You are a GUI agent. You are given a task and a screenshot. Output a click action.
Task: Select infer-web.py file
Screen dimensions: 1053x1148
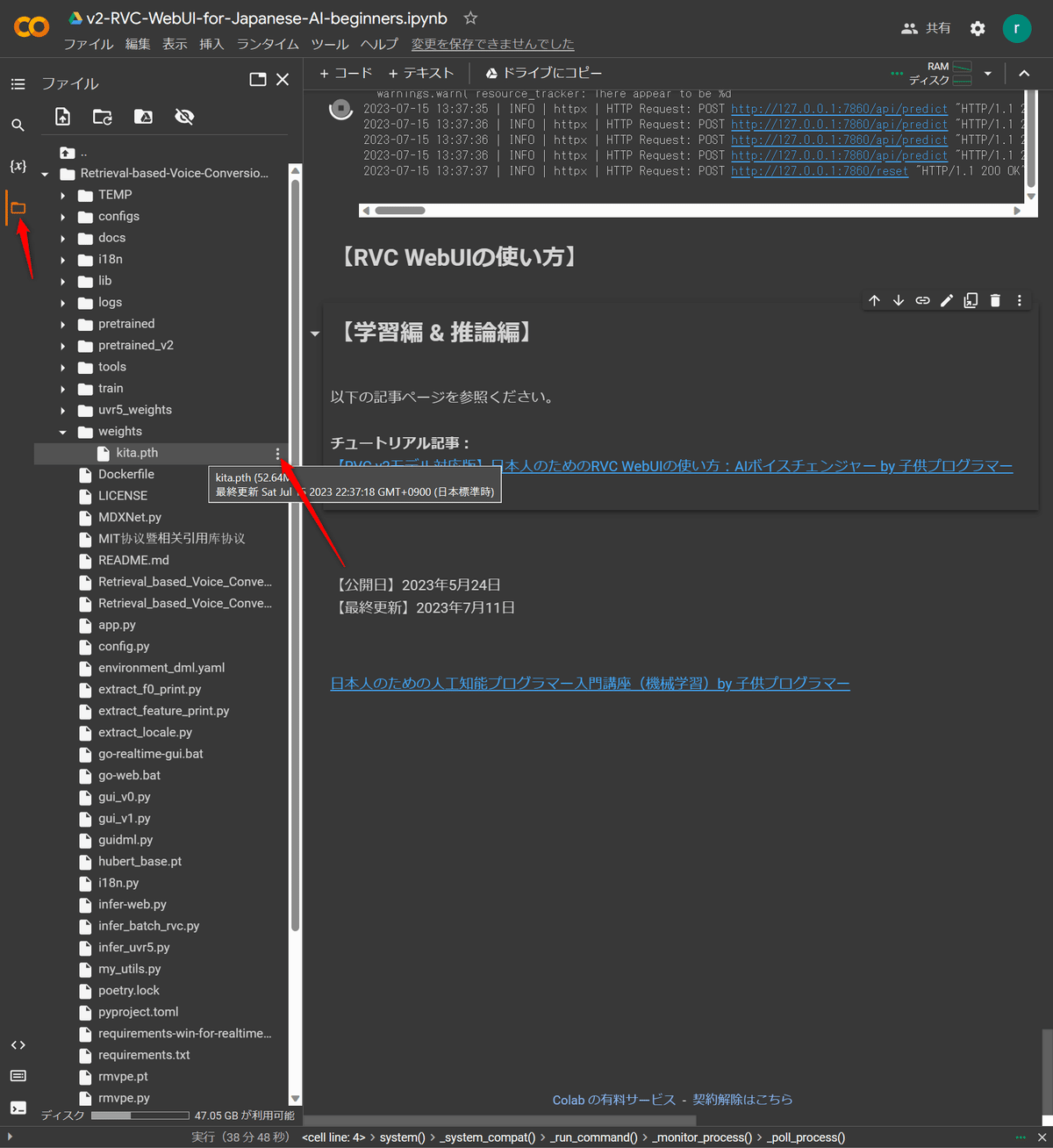click(133, 905)
